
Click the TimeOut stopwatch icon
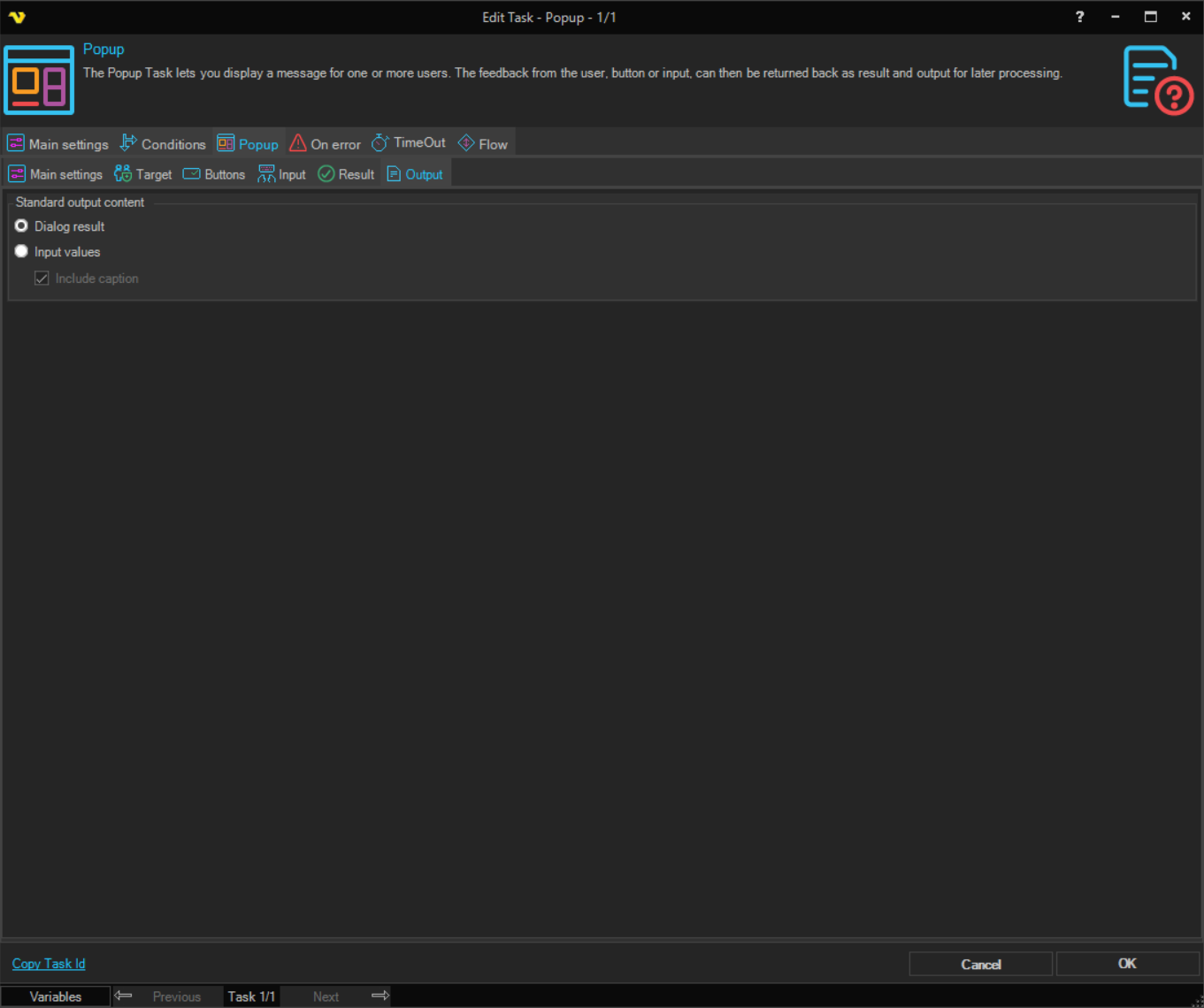pos(380,143)
